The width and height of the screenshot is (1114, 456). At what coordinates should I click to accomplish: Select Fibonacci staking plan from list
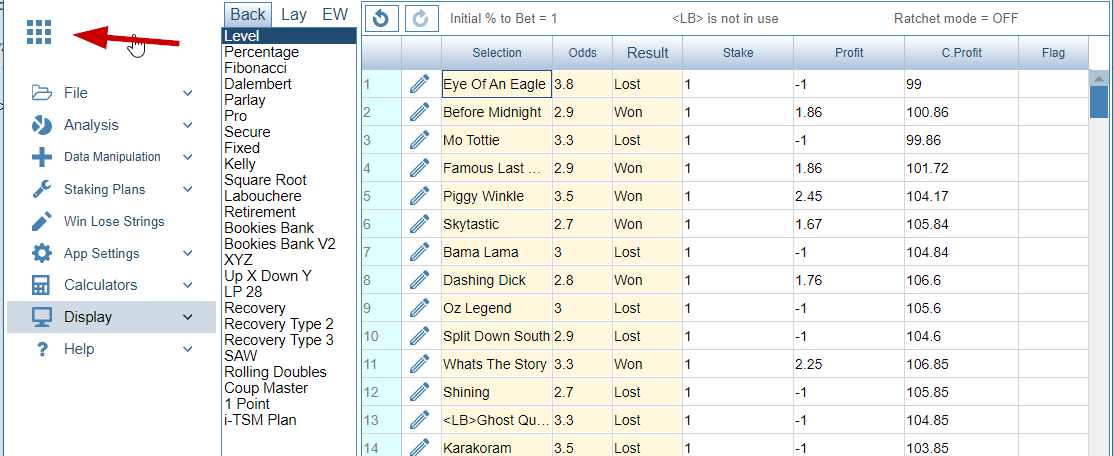point(255,68)
